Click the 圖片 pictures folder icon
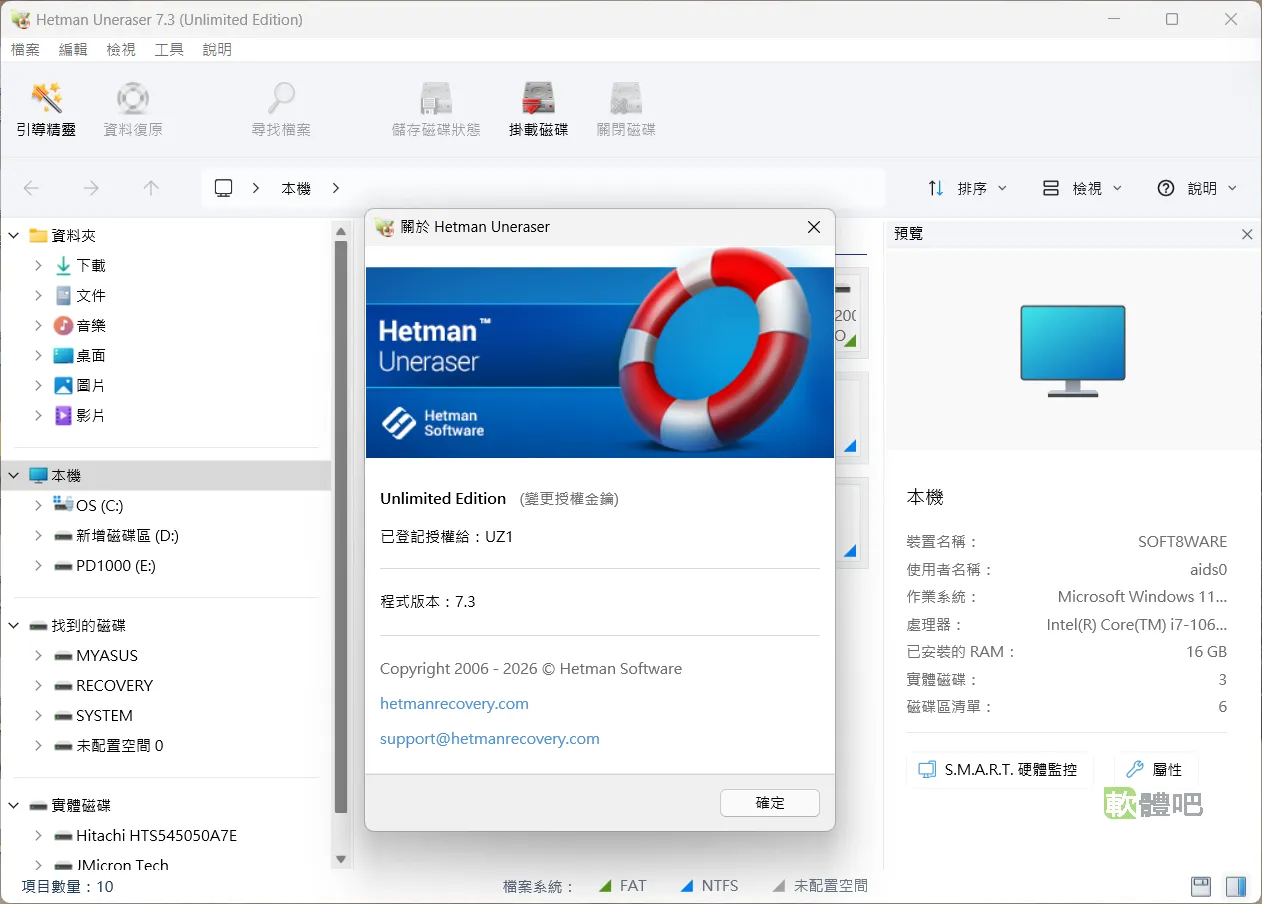Image resolution: width=1262 pixels, height=904 pixels. point(64,386)
